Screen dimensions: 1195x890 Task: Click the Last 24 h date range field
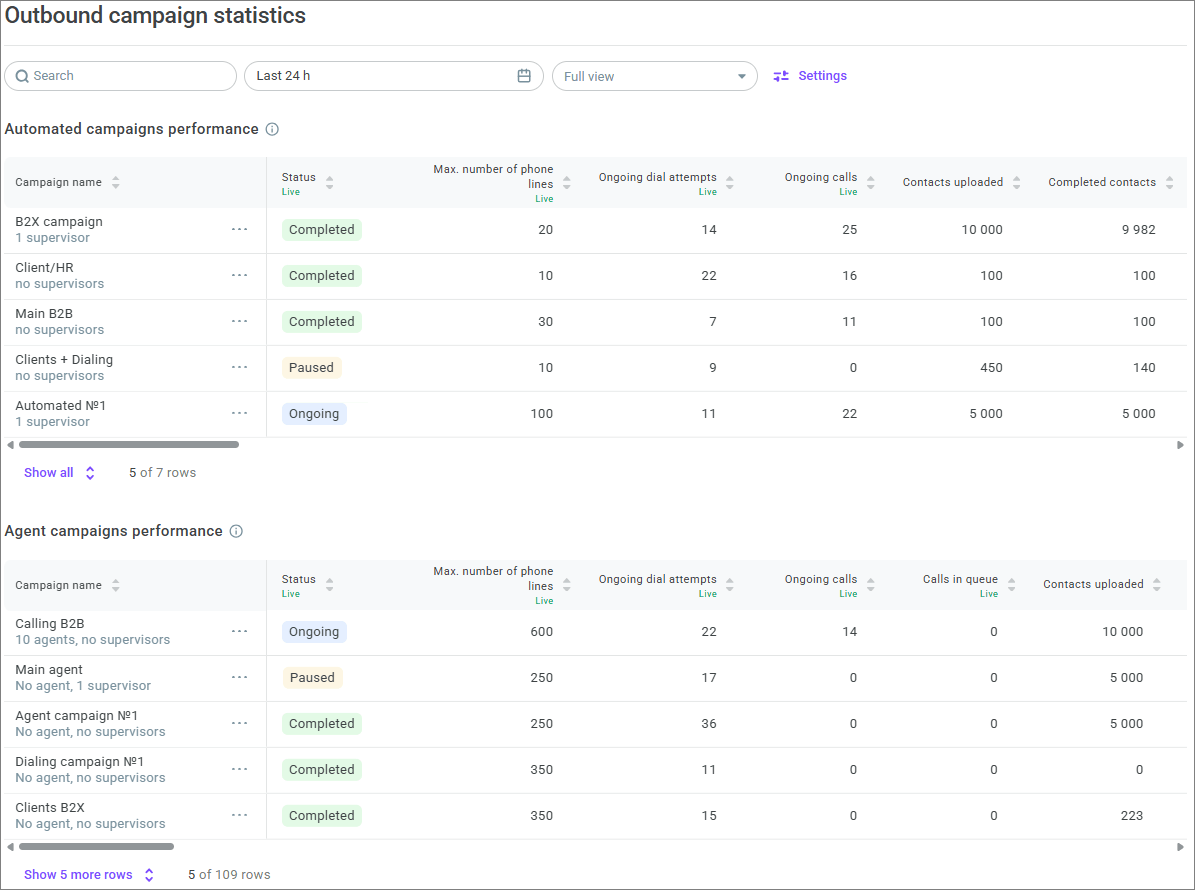[x=393, y=76]
